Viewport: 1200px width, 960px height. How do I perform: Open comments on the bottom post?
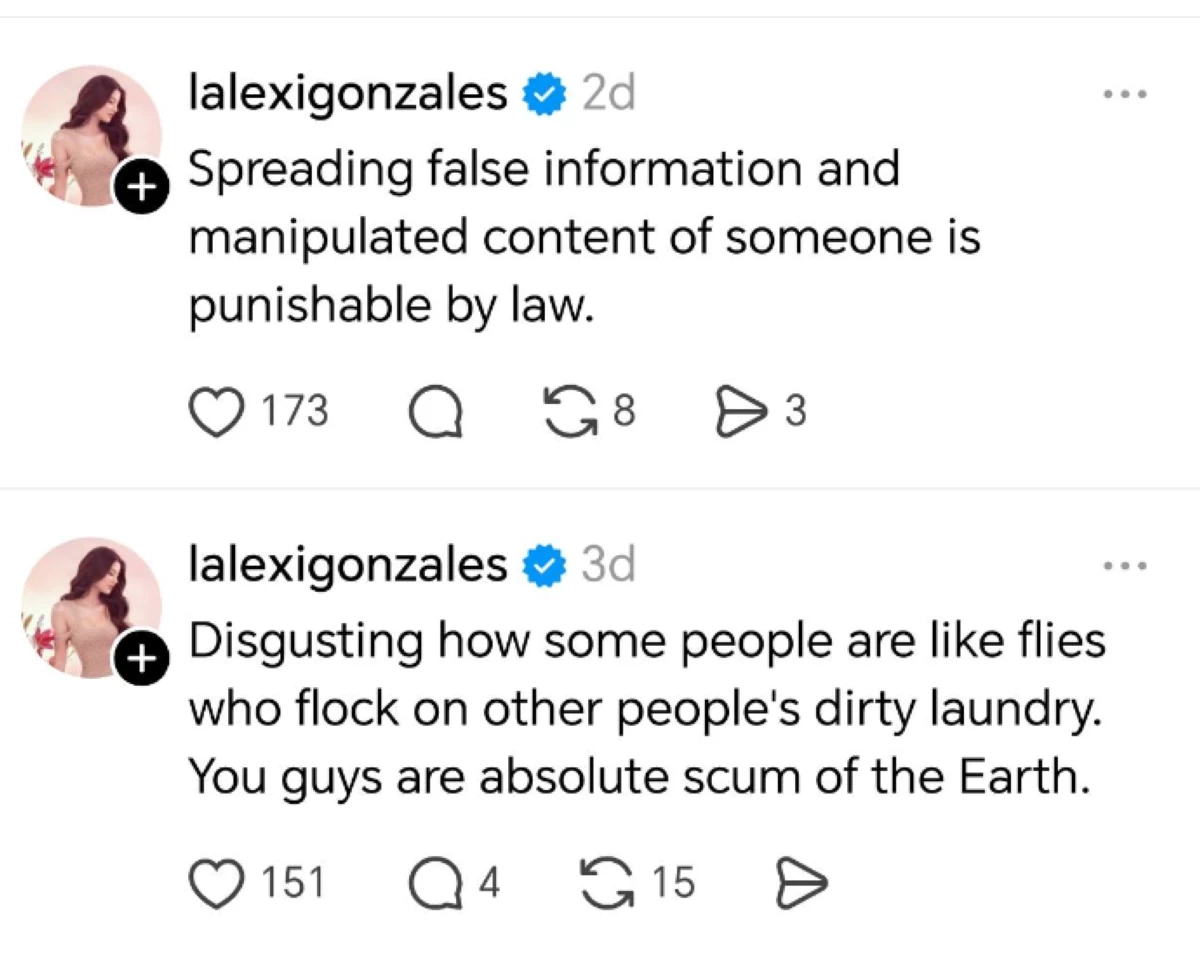tap(440, 882)
